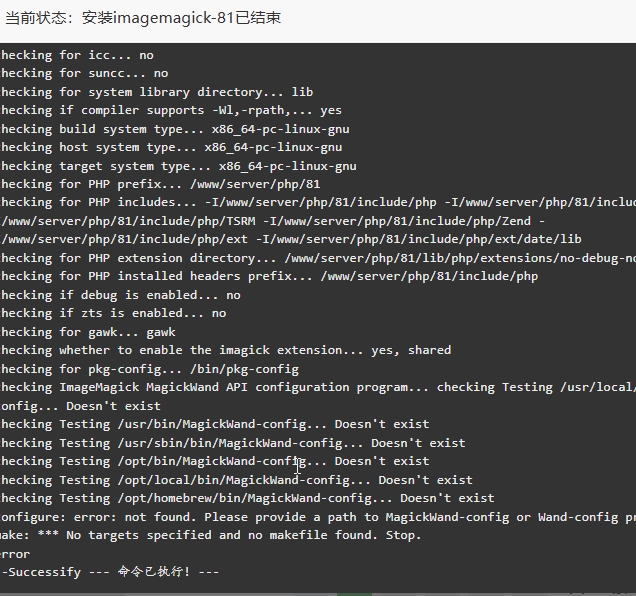Image resolution: width=636 pixels, height=596 pixels.
Task: Click the 'zts is enabled... no' line
Action: point(113,313)
